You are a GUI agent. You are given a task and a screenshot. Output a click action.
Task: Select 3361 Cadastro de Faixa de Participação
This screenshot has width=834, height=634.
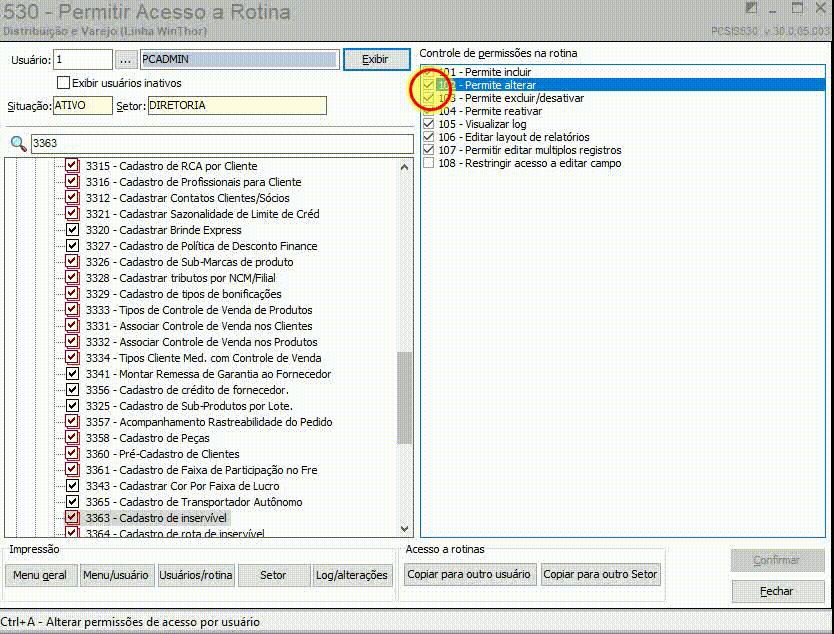coord(202,470)
